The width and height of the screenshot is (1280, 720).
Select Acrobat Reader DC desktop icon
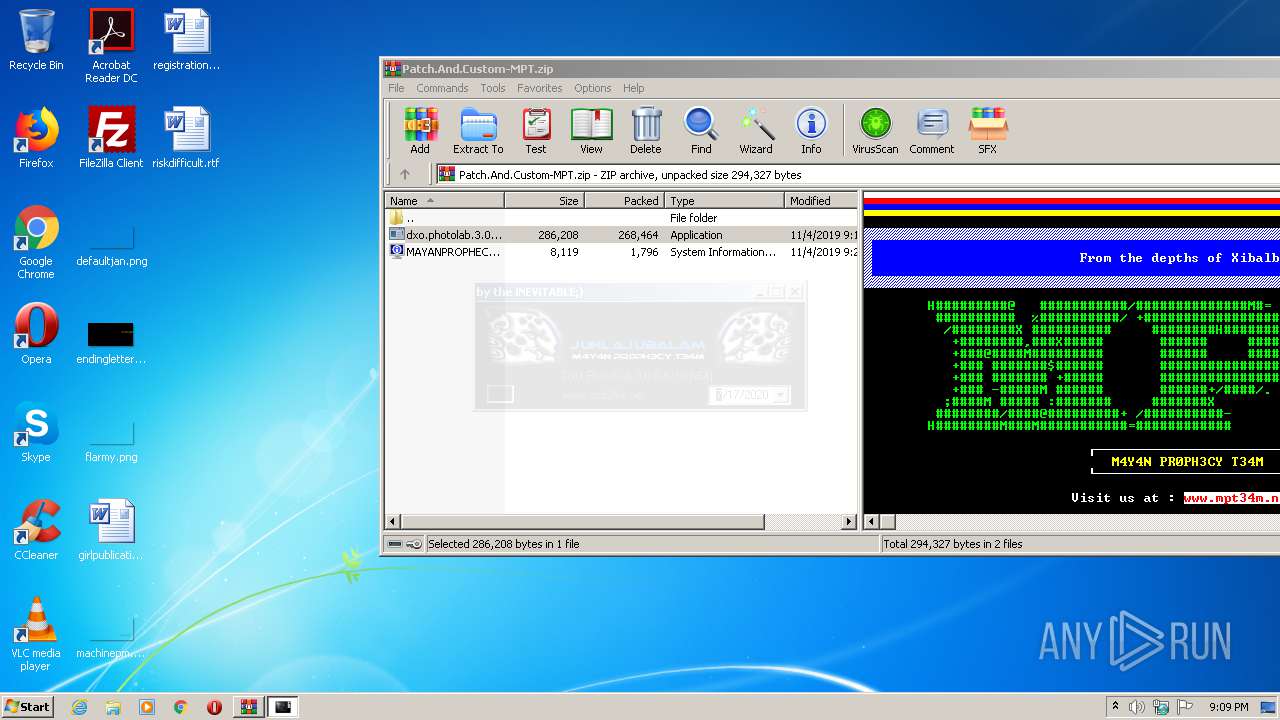pyautogui.click(x=111, y=46)
